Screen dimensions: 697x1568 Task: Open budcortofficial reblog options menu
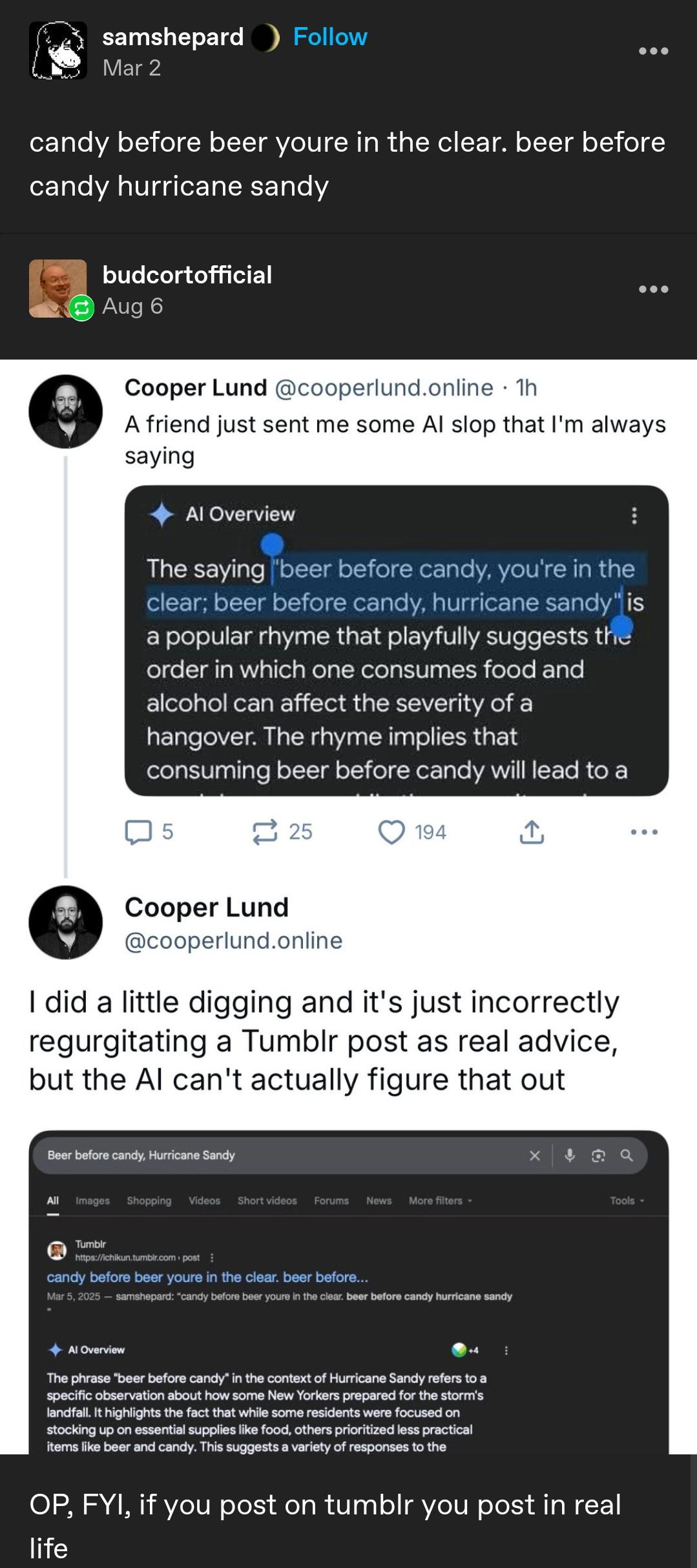(x=653, y=289)
